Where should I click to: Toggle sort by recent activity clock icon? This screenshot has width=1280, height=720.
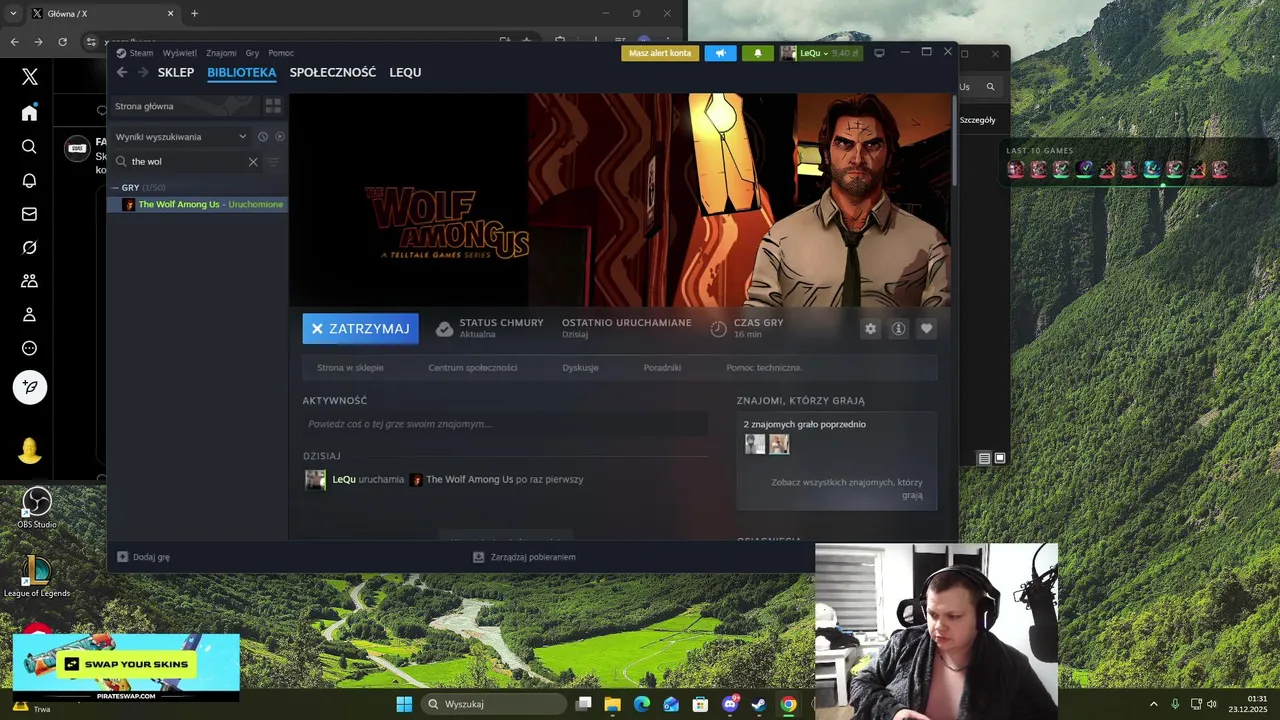click(263, 137)
